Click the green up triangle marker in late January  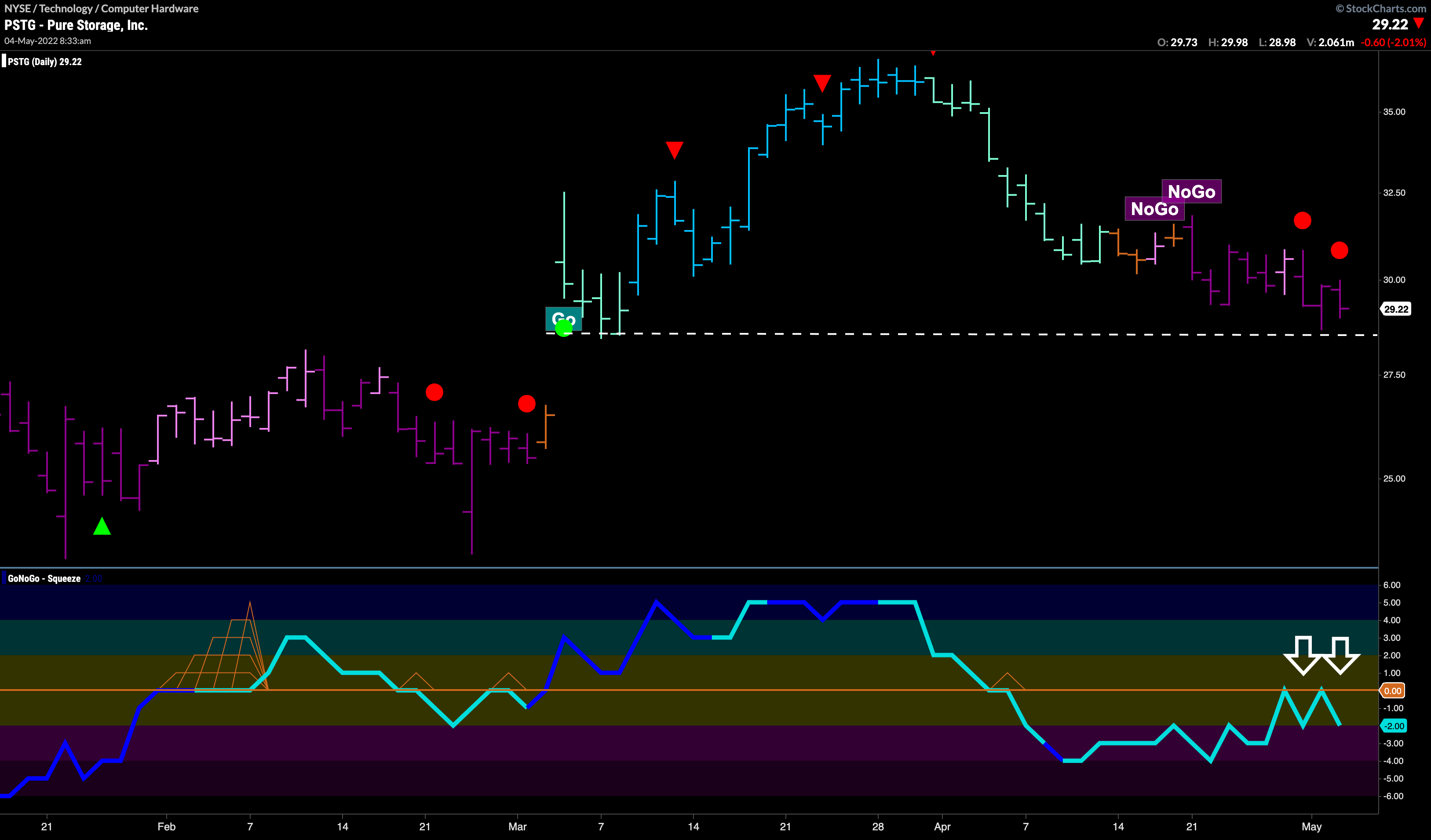pos(102,526)
